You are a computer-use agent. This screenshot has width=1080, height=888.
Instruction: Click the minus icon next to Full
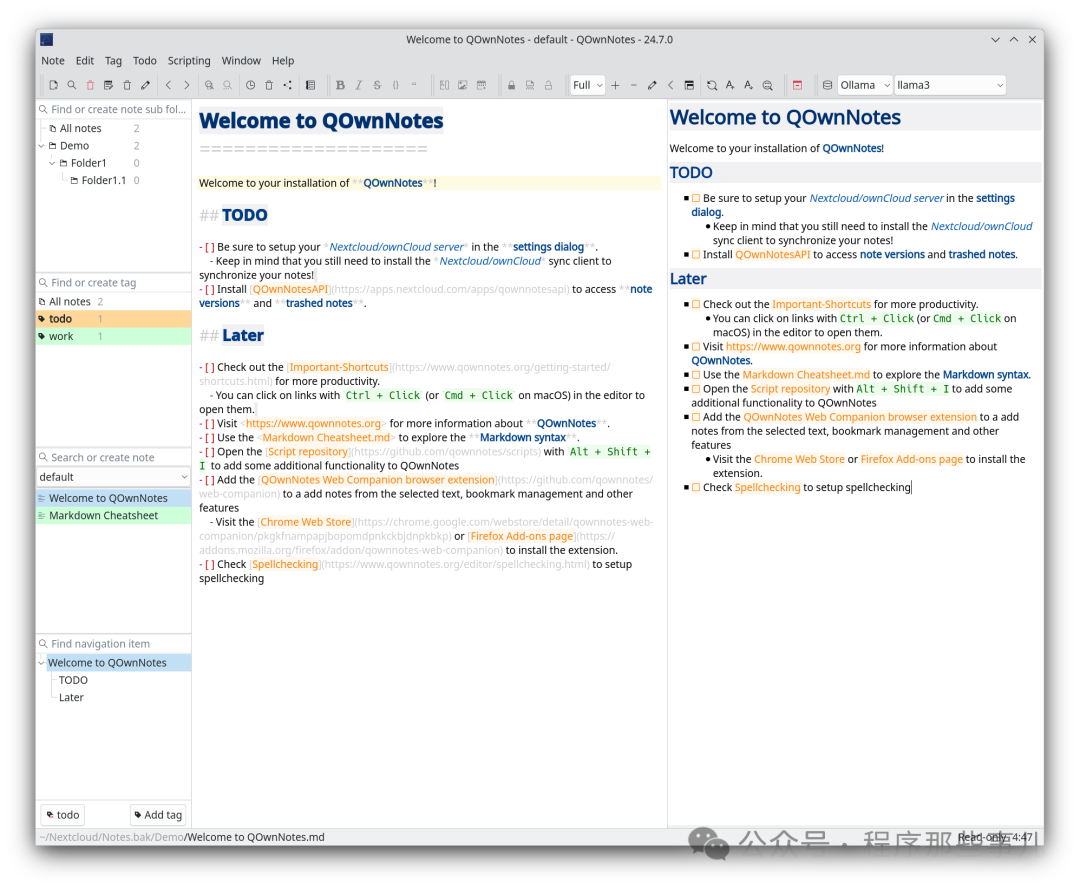tap(634, 85)
